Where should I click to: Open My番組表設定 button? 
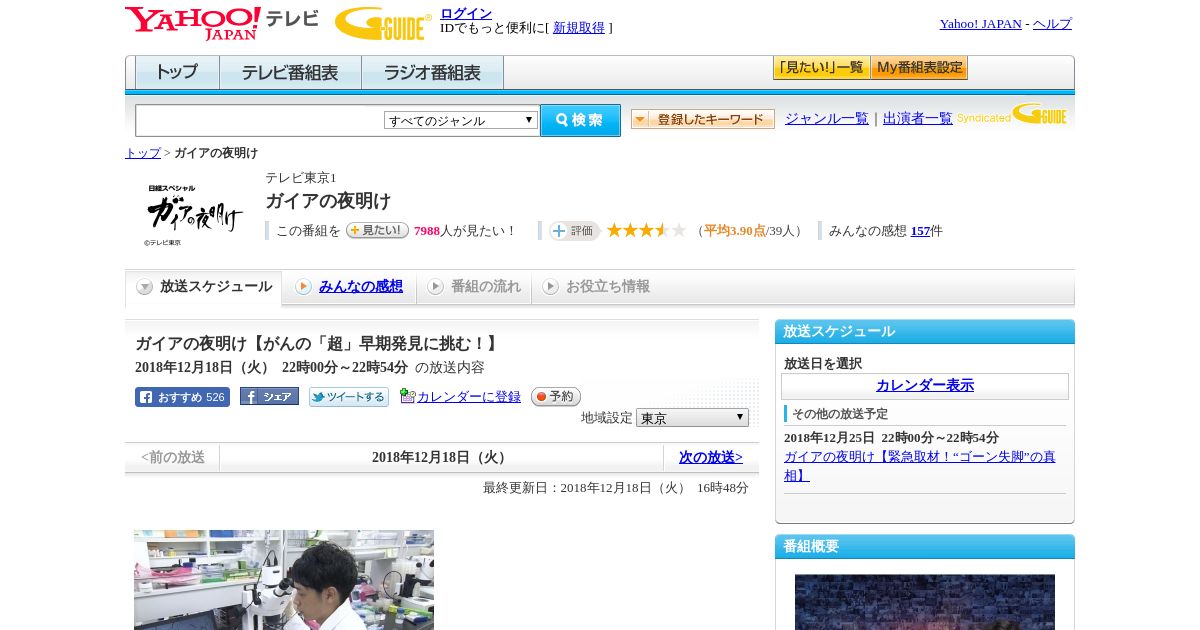pyautogui.click(x=919, y=68)
